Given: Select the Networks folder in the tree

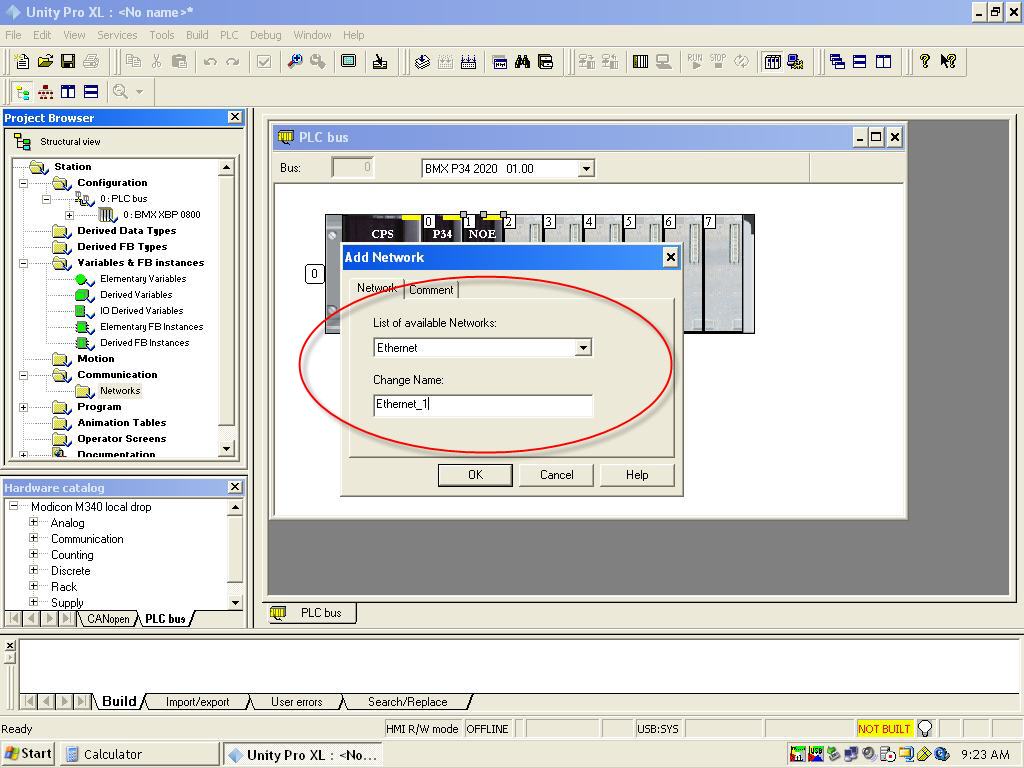Looking at the screenshot, I should click(120, 391).
